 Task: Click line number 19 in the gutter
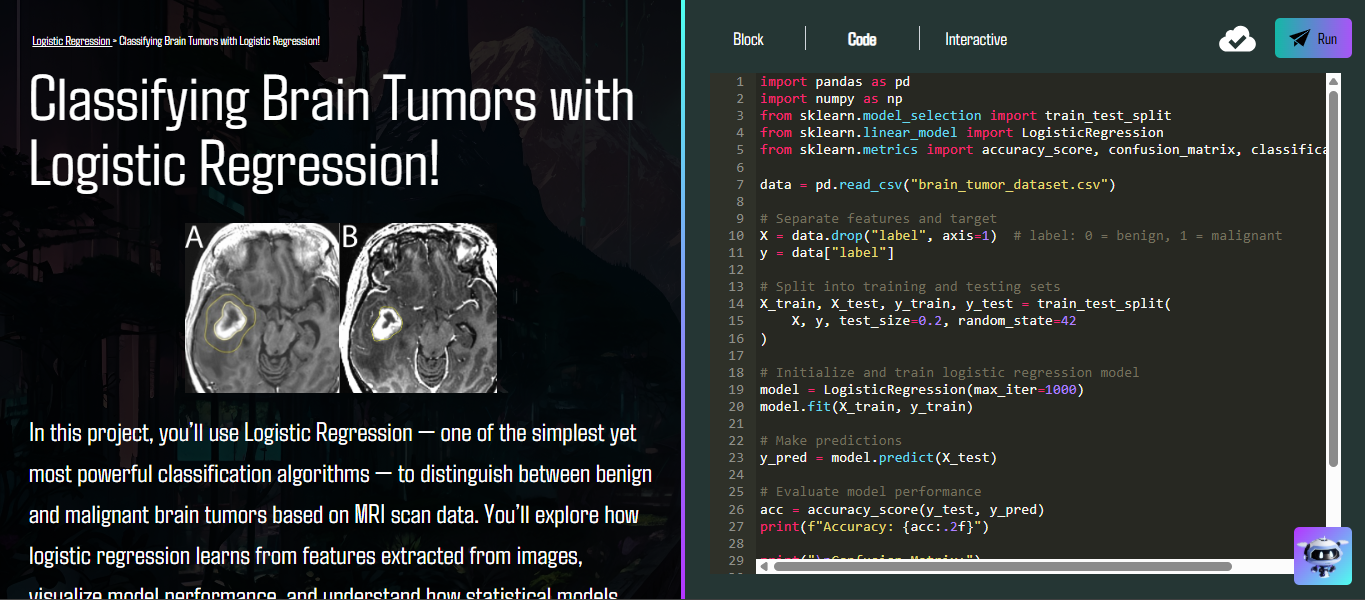click(737, 389)
